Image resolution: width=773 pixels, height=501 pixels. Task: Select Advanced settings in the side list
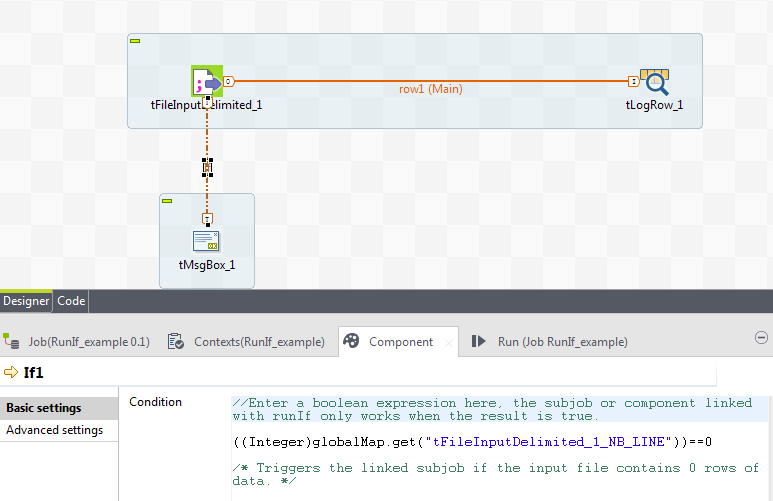(x=55, y=430)
